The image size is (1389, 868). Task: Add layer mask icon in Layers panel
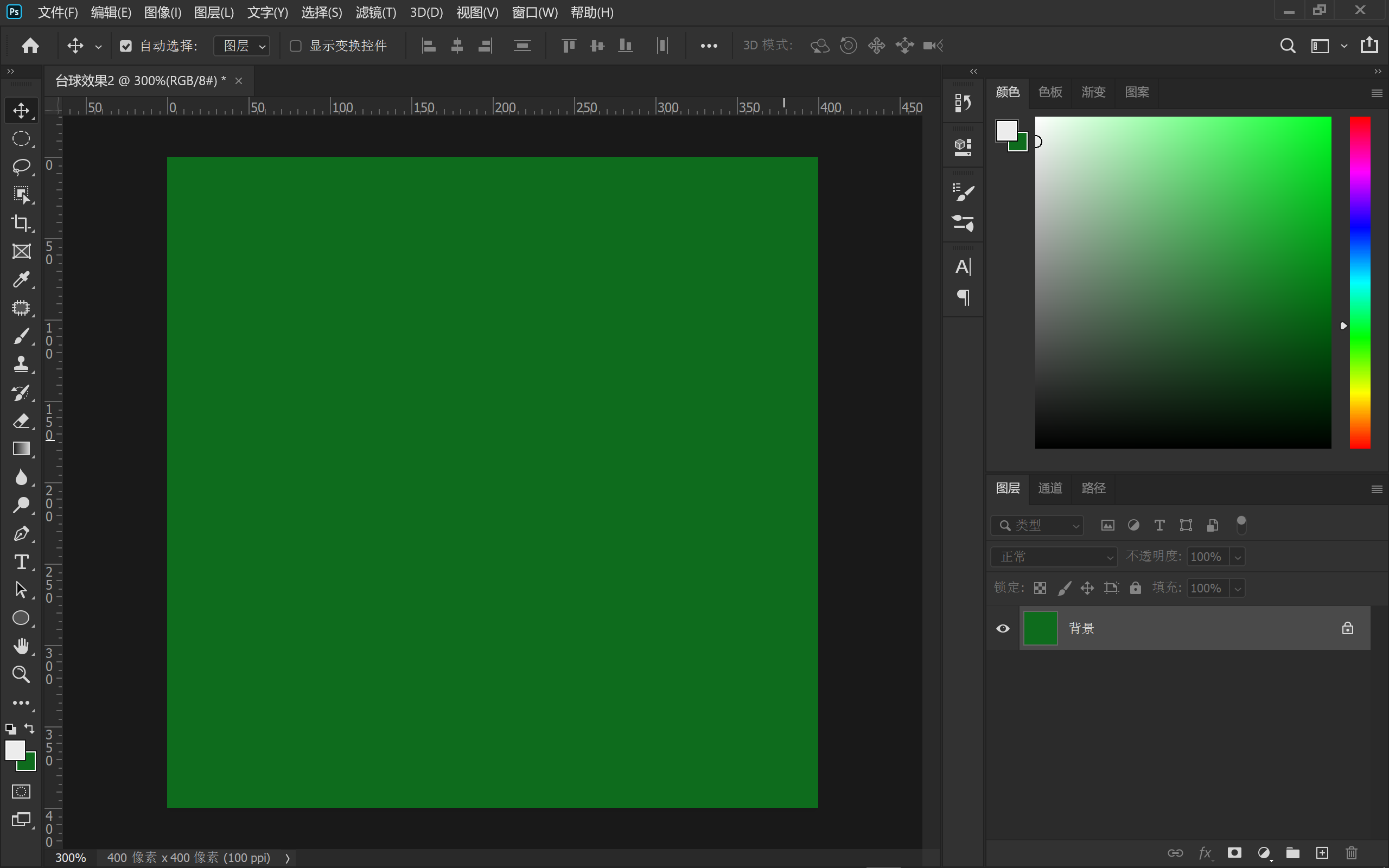click(x=1234, y=852)
